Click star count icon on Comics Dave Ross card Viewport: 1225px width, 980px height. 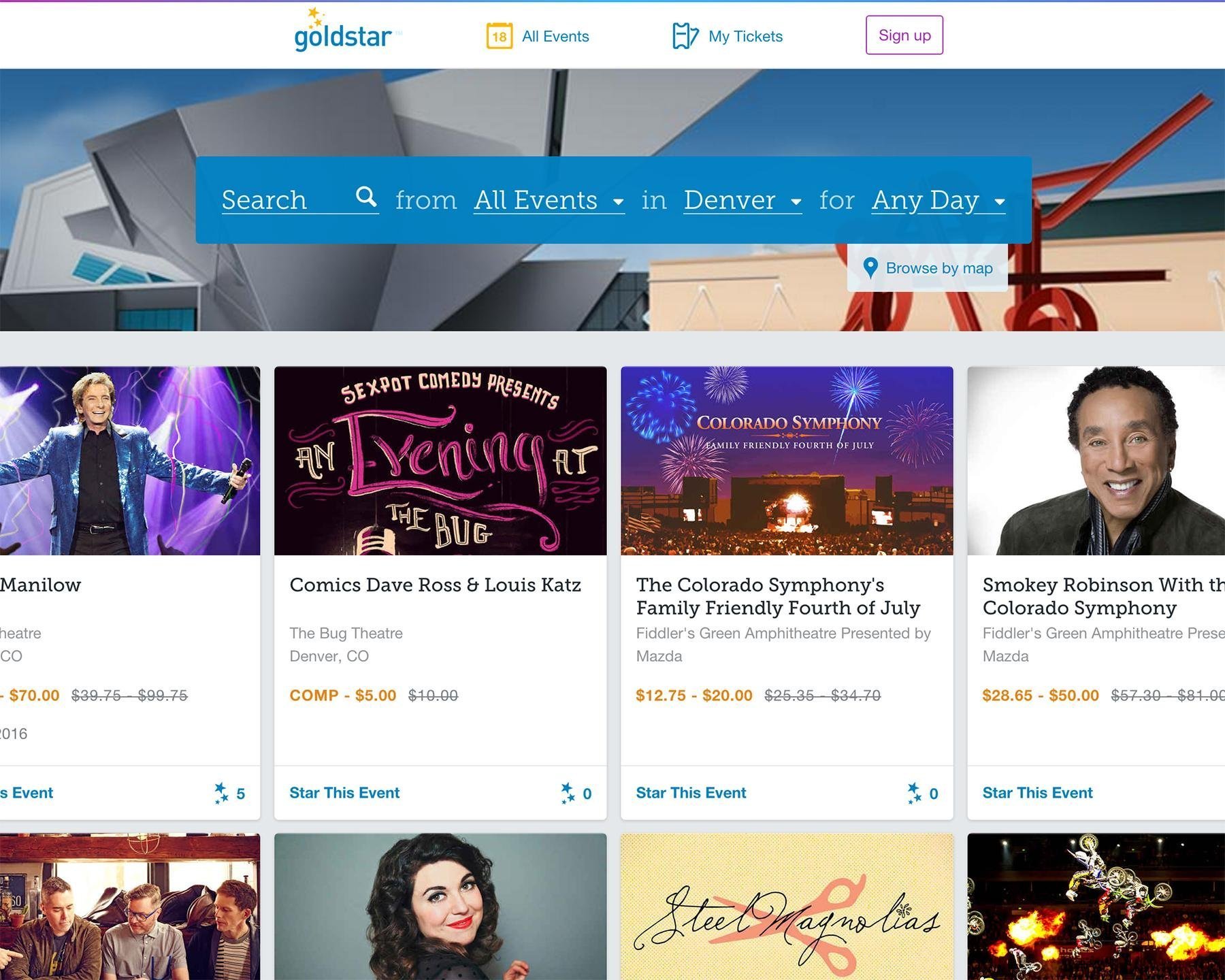point(568,793)
